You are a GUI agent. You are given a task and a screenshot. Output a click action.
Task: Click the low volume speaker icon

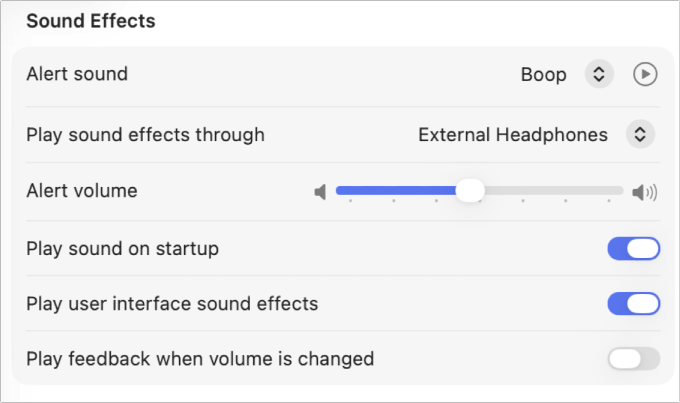(x=320, y=191)
